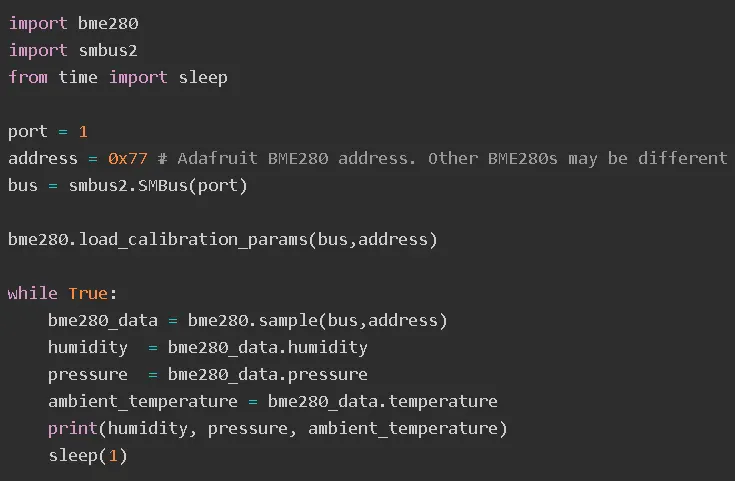Click the number 1 assigned to port
Screen dimensions: 735x481
[83, 131]
